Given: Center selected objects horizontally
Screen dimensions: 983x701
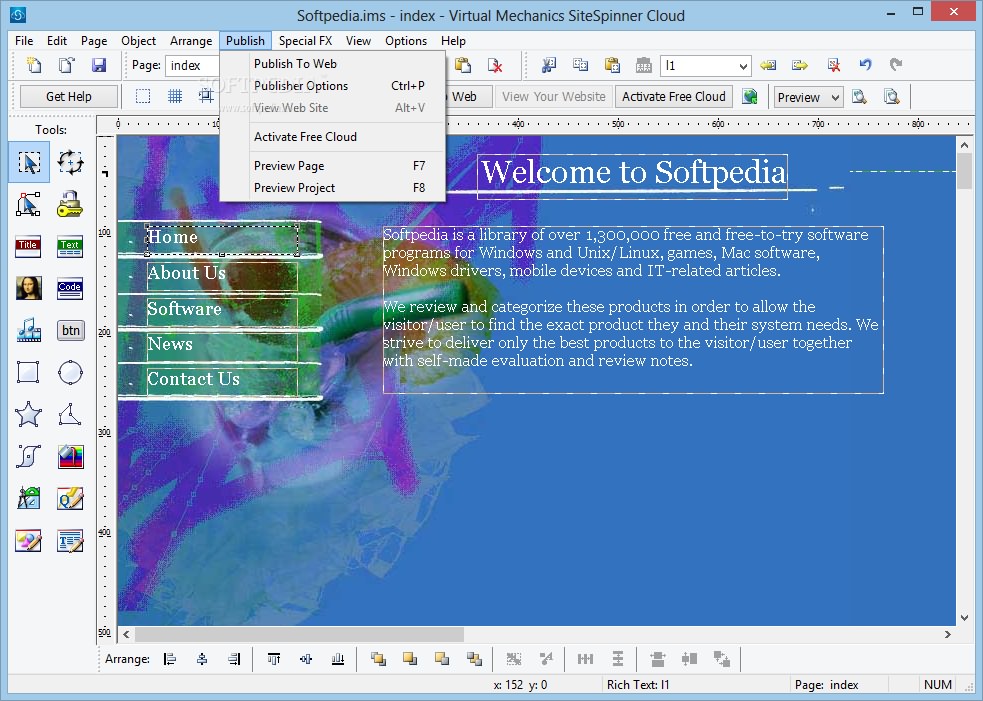Looking at the screenshot, I should pos(202,659).
